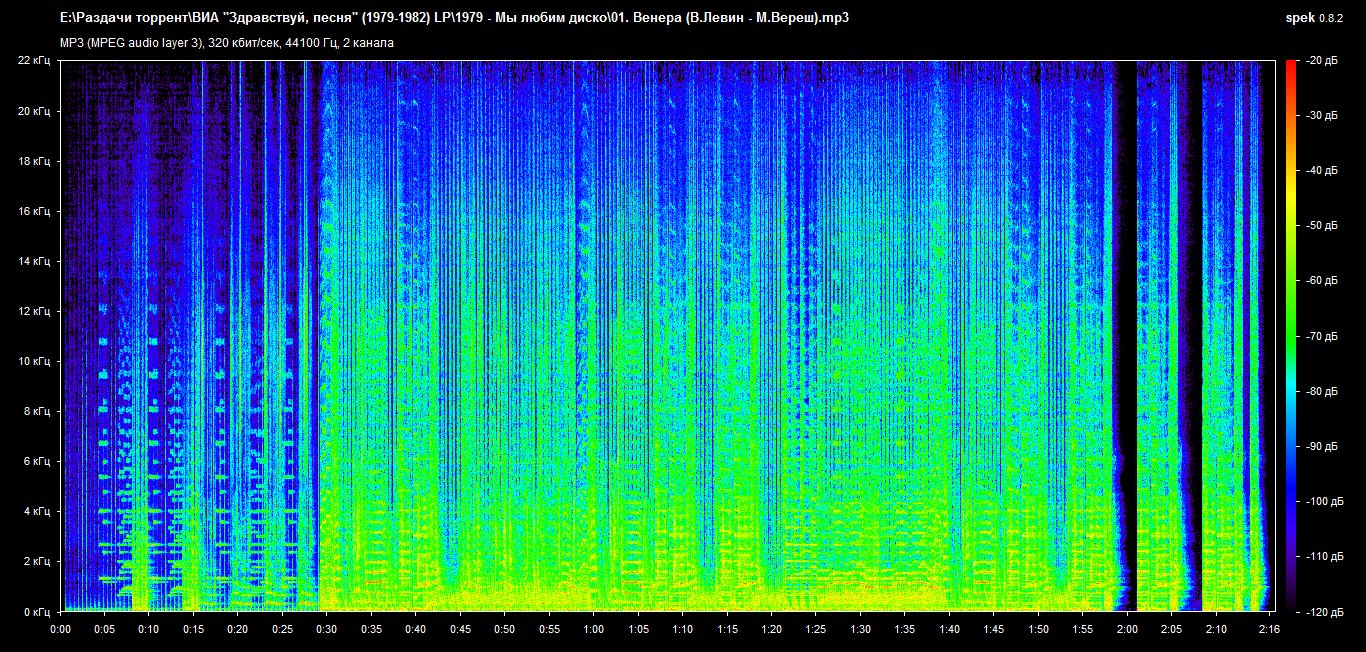Screen dimensions: 1366x652
Task: Click the 0:30 mark on the time axis
Action: (327, 629)
